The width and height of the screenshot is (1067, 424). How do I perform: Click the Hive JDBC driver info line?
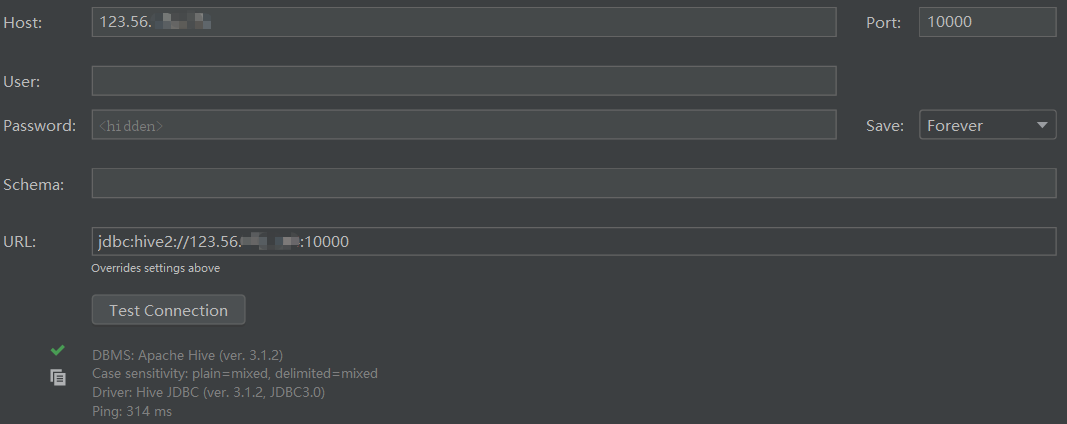[208, 392]
